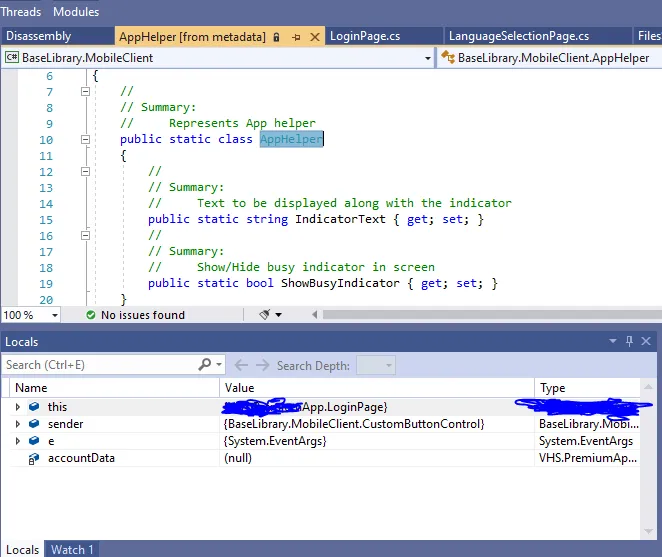Select the CustomButtonControl value of sender
The width and height of the screenshot is (662, 557).
(x=354, y=424)
